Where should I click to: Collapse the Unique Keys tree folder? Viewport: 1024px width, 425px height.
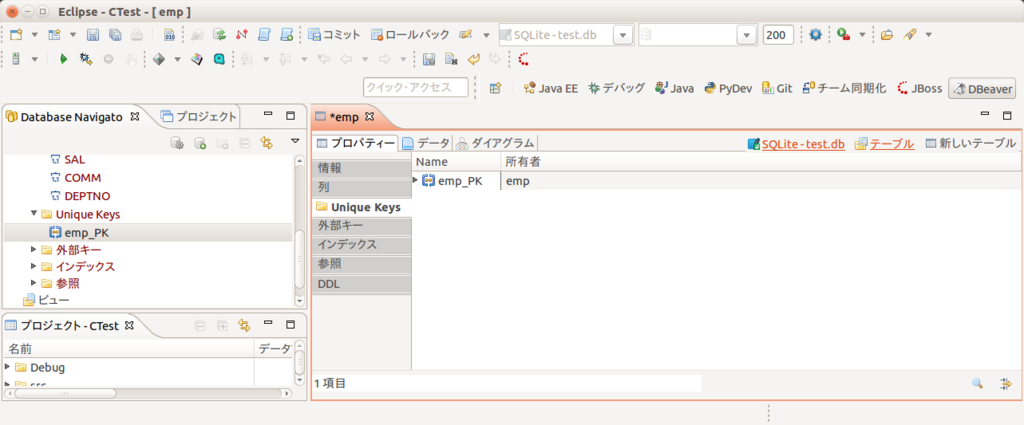(x=34, y=213)
